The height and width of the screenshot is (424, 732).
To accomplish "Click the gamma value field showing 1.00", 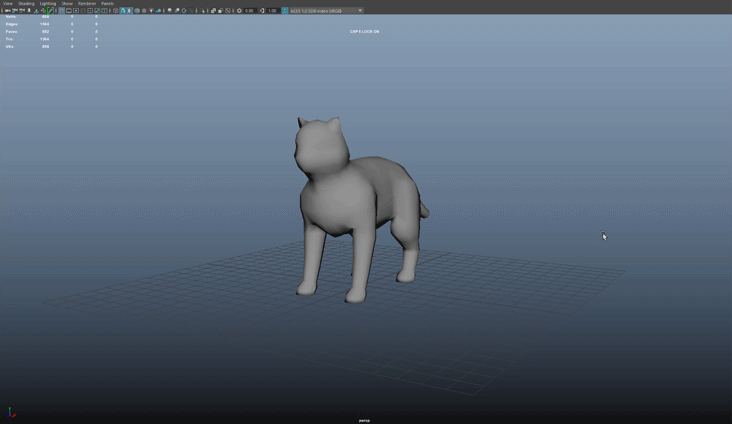I will (272, 11).
